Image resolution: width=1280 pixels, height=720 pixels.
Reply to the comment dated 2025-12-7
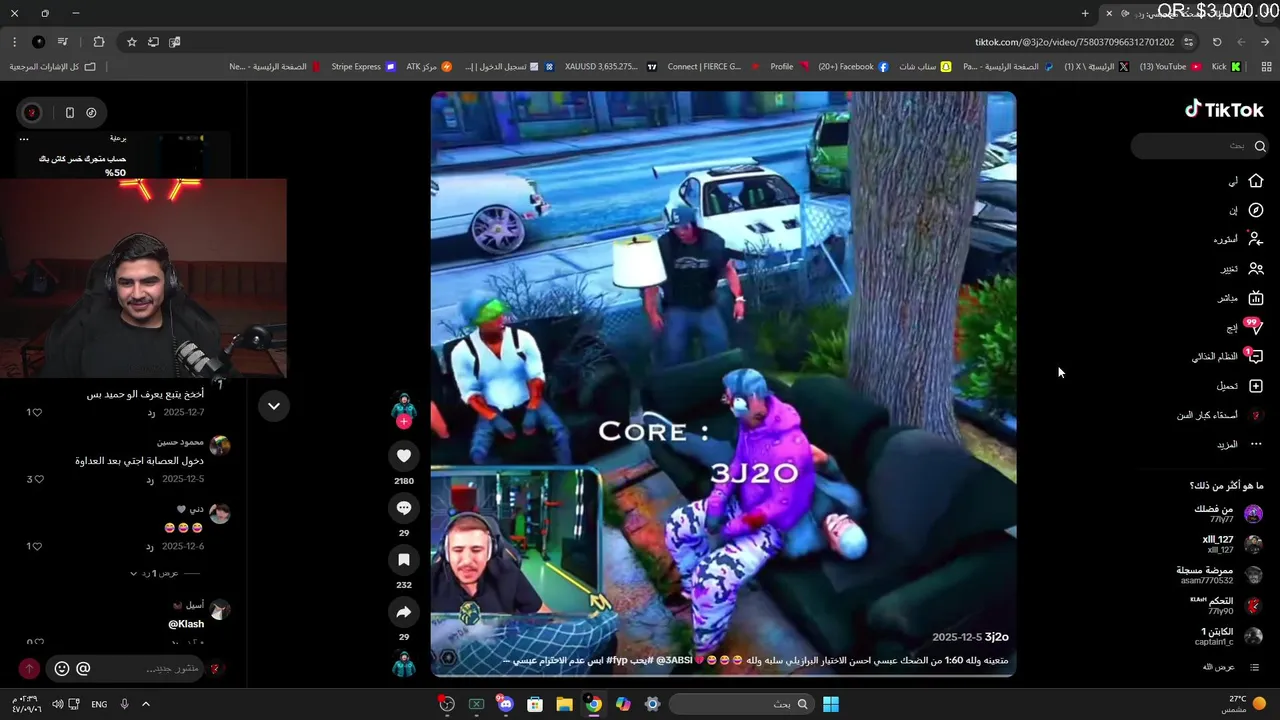point(150,412)
